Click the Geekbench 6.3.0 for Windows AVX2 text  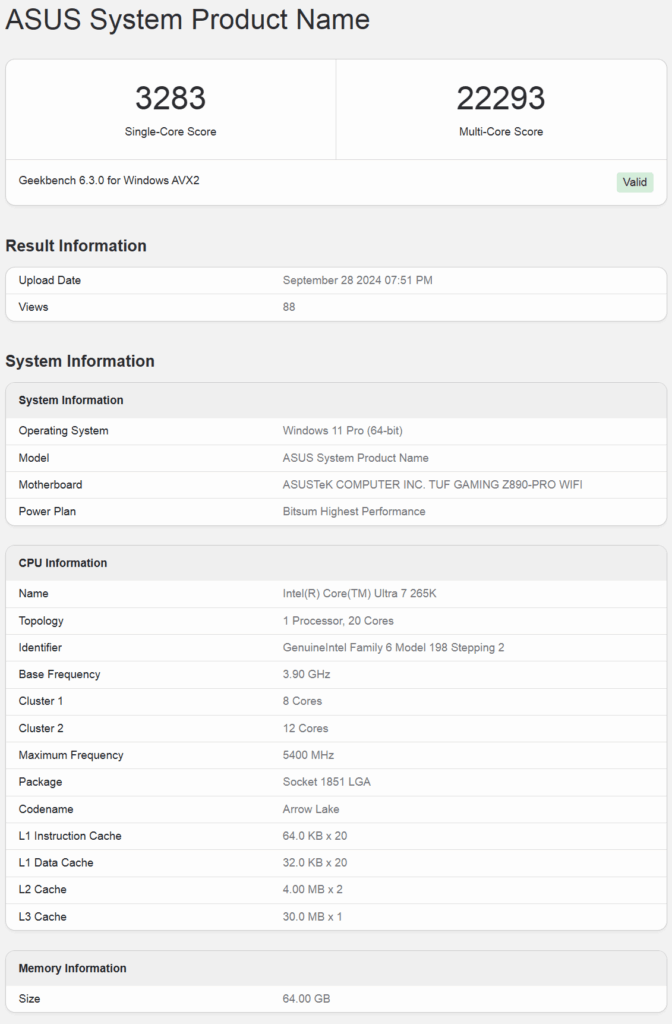tap(109, 180)
